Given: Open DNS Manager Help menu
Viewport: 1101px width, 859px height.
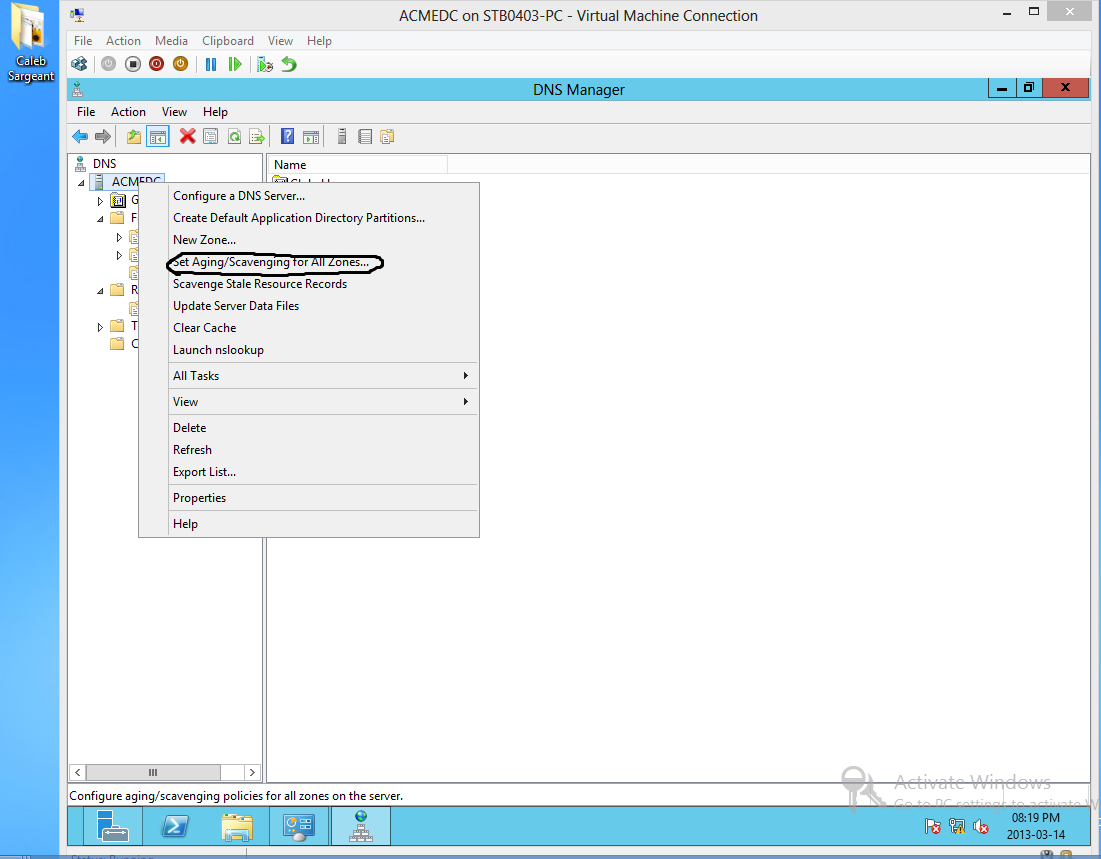Looking at the screenshot, I should [x=215, y=112].
